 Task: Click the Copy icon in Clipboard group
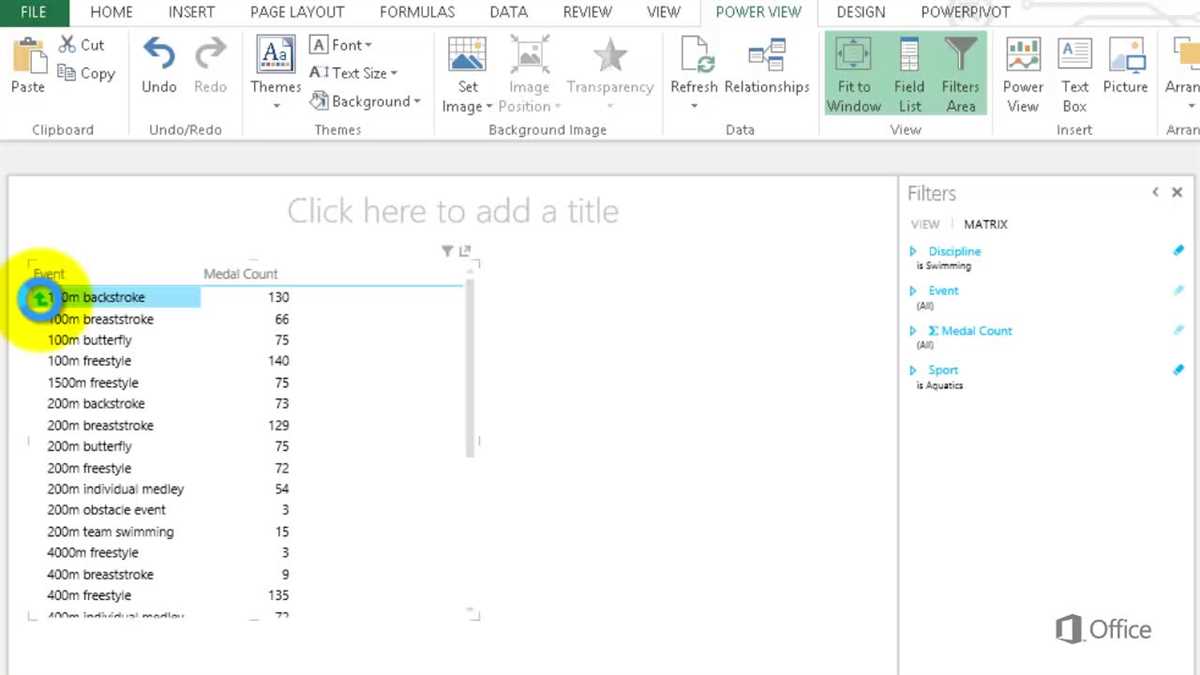click(x=85, y=73)
